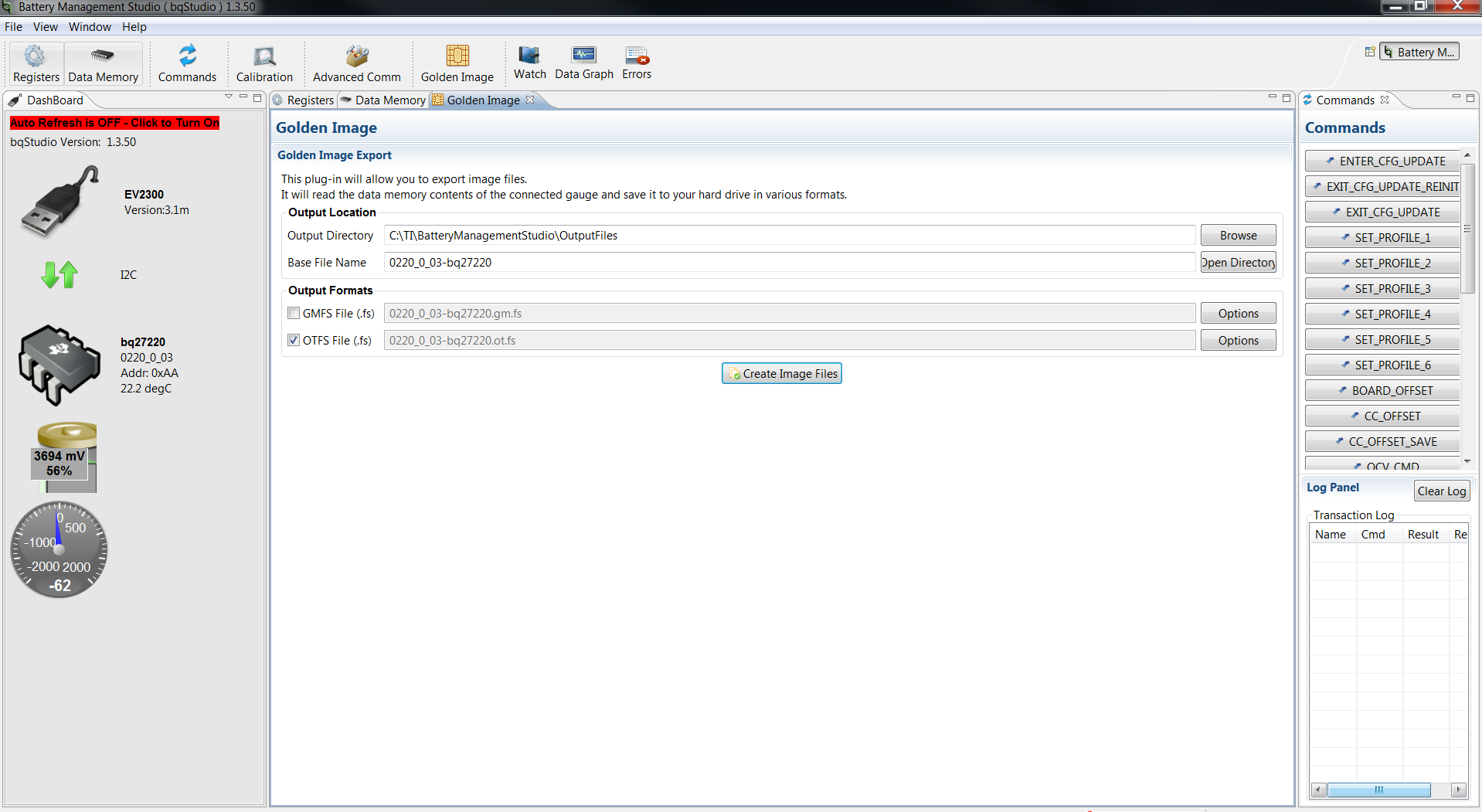This screenshot has width=1482, height=812.
Task: Open the Data Memory tool
Action: tap(102, 63)
